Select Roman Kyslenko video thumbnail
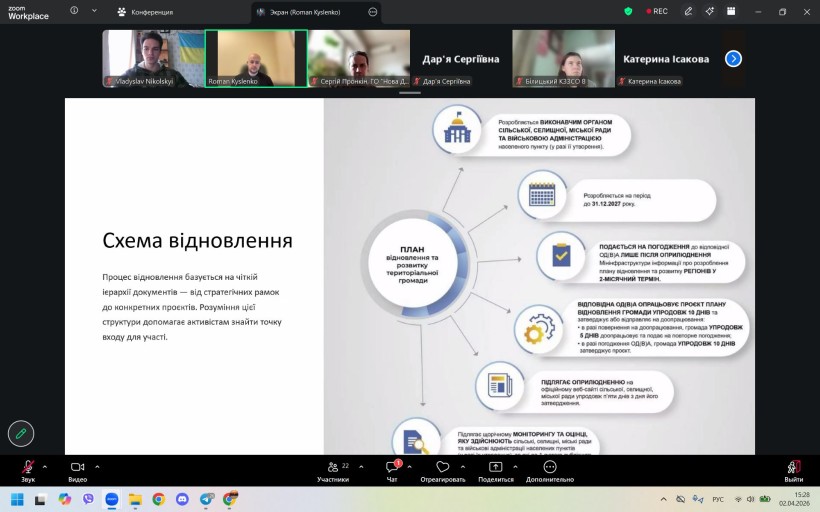820x512 pixels. (256, 59)
